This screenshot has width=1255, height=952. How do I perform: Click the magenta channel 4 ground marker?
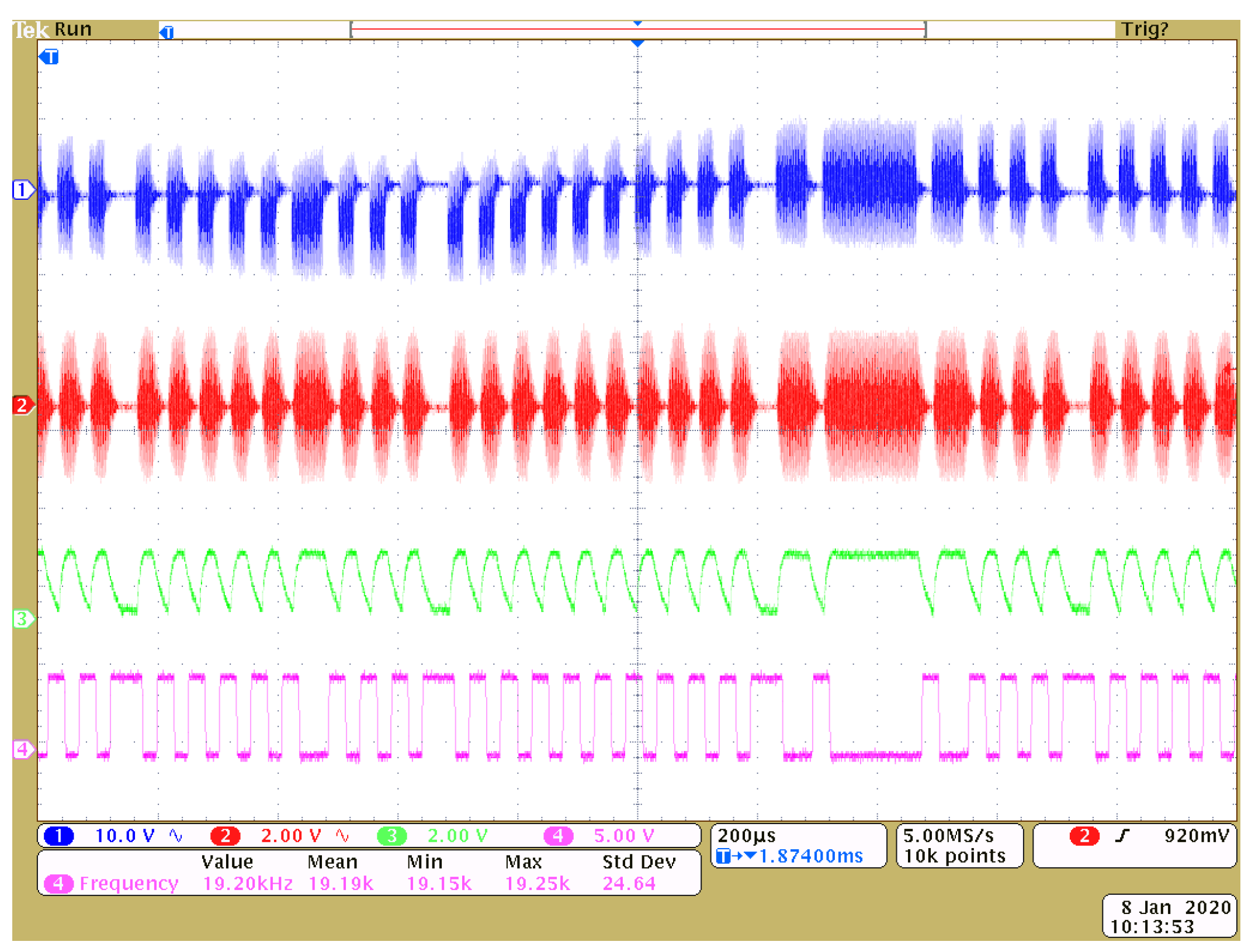(x=22, y=749)
